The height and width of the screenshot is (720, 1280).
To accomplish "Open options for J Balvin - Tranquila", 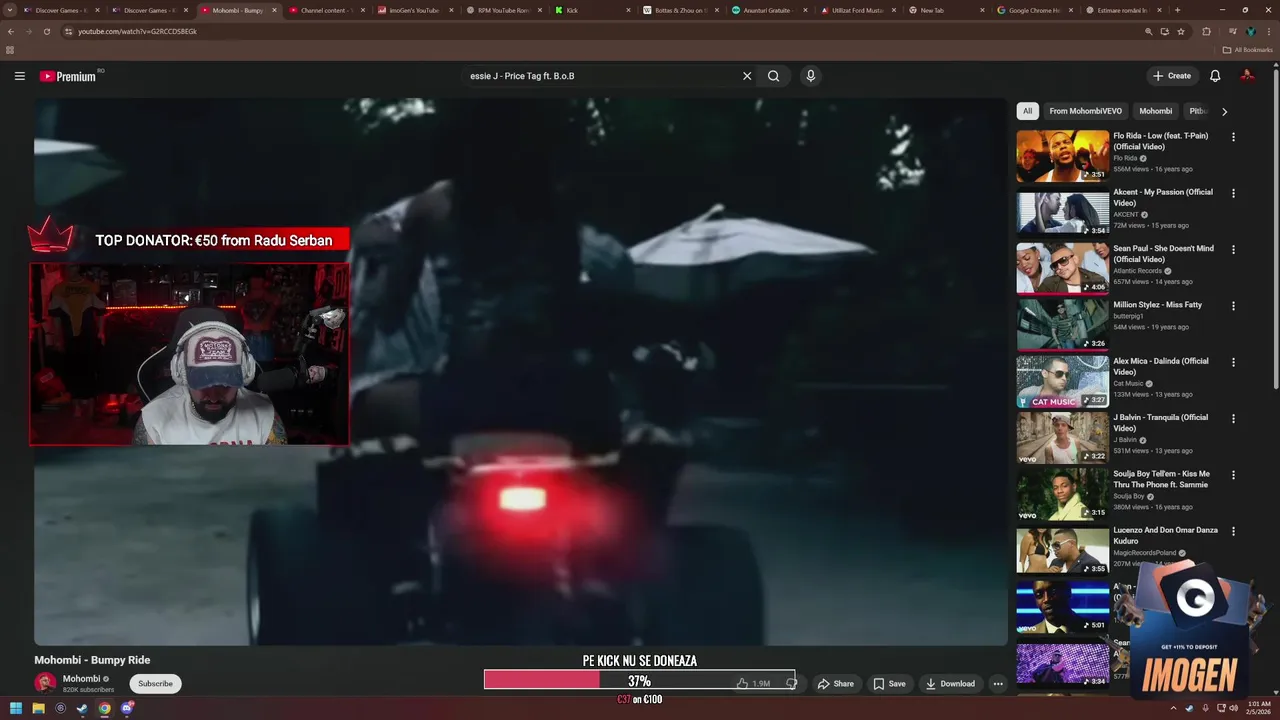I will [1233, 418].
